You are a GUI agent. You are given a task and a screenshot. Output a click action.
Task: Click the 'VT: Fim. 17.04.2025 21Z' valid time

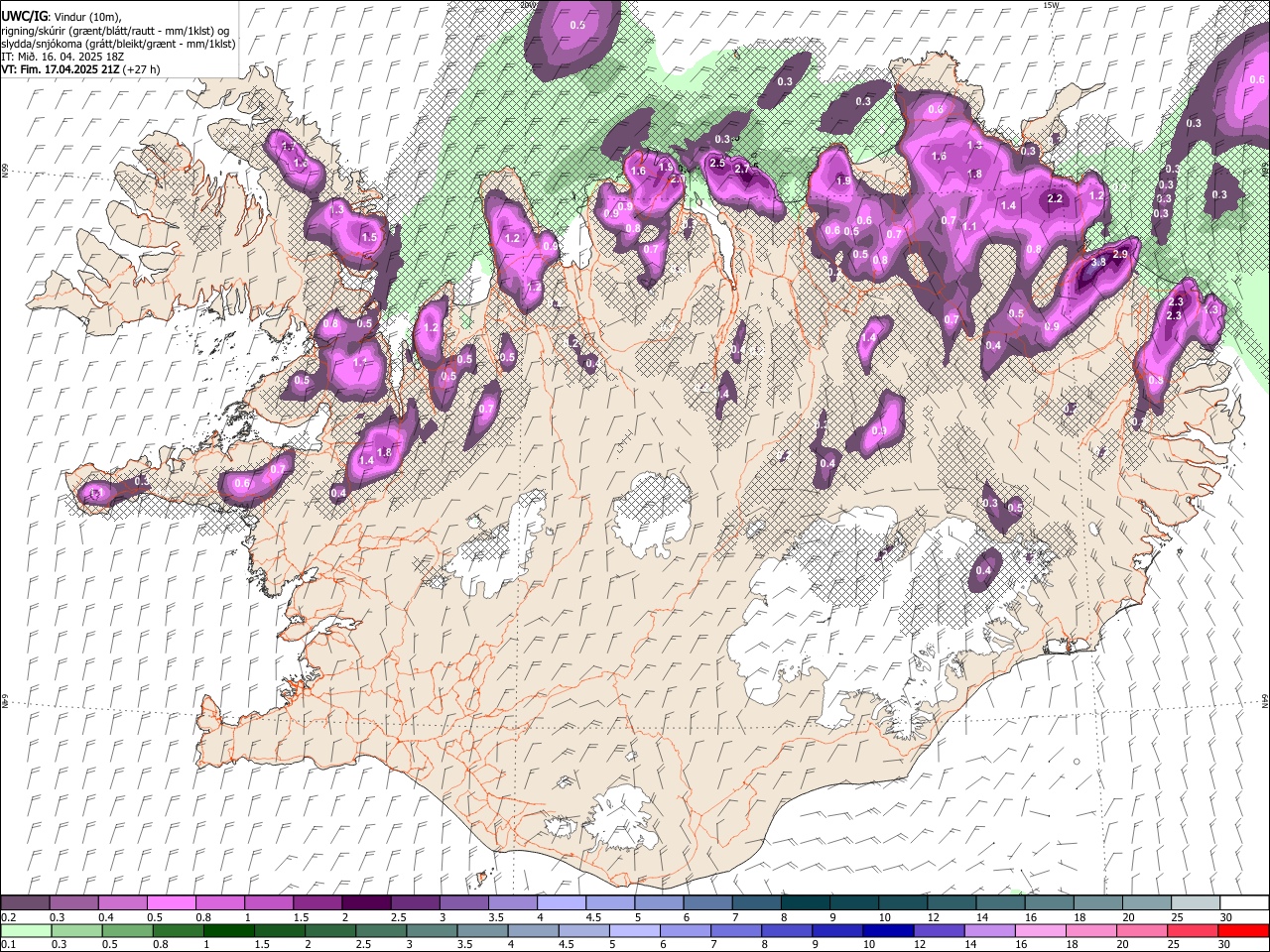[59, 69]
